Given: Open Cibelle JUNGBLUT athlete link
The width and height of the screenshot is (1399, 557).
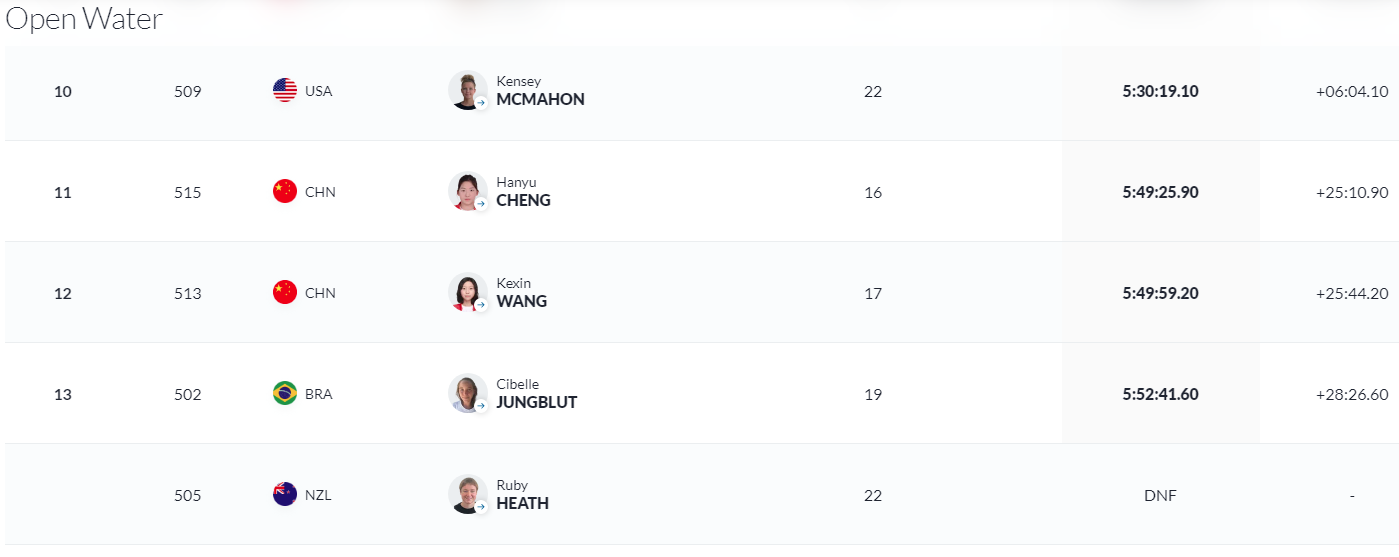Looking at the screenshot, I should coord(536,394).
